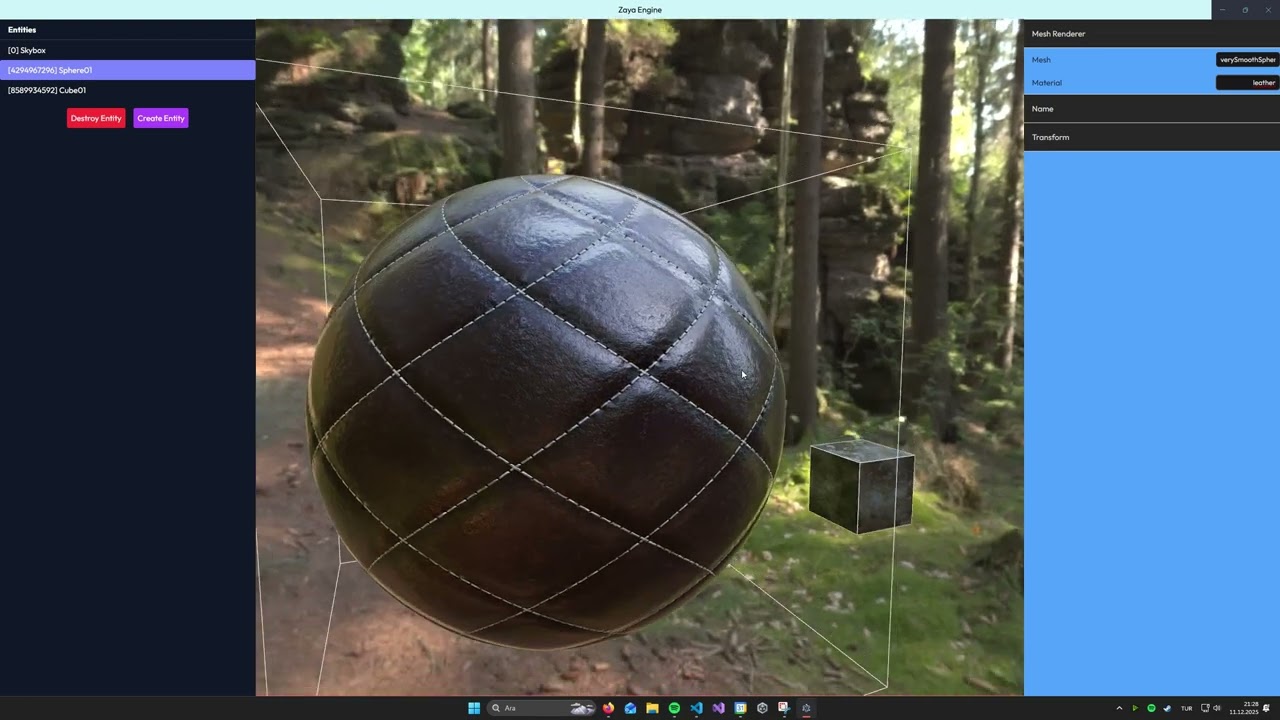This screenshot has width=1280, height=720.
Task: Open the clock showing 21:28
Action: (x=1244, y=708)
